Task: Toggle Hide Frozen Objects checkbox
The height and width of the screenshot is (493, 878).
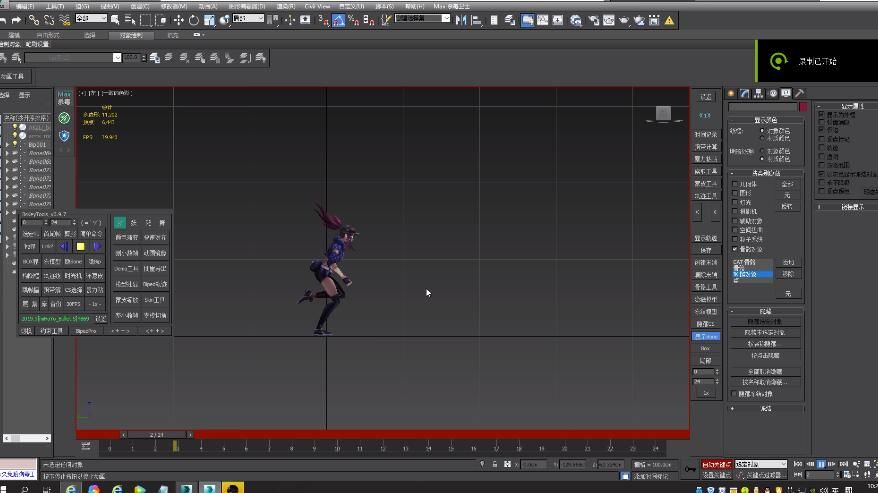Action: click(x=735, y=394)
